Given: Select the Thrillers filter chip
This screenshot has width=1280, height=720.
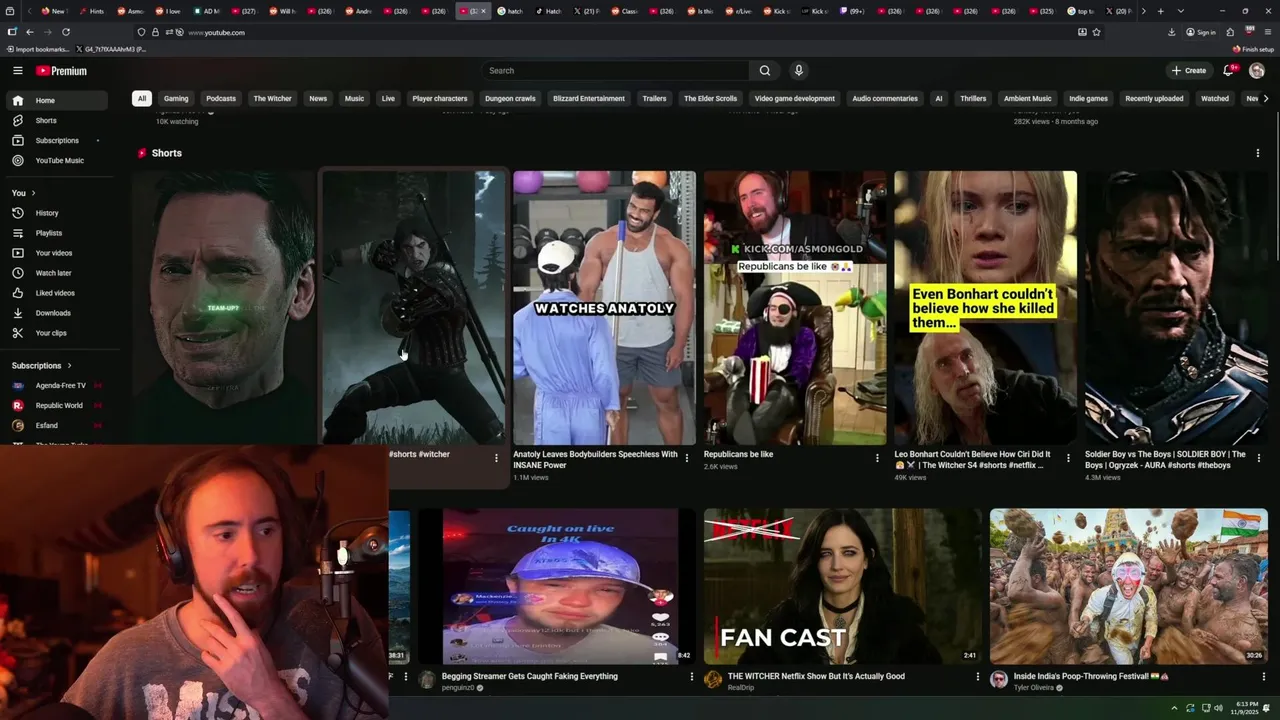Looking at the screenshot, I should point(973,98).
